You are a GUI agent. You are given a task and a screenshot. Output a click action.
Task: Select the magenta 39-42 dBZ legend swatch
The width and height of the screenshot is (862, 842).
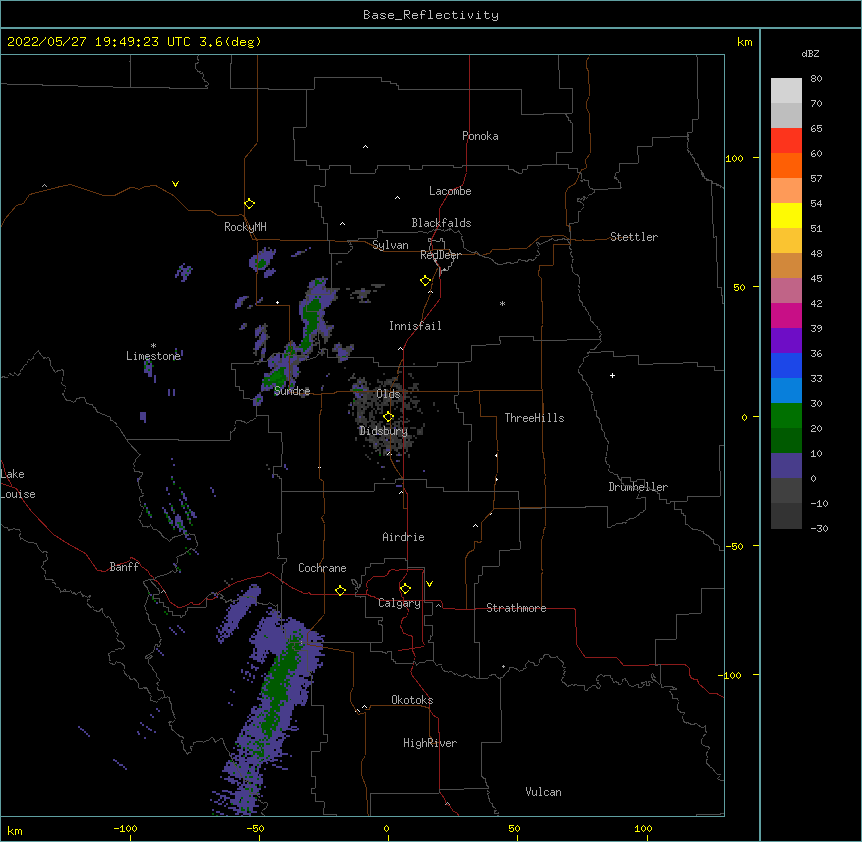(x=786, y=315)
